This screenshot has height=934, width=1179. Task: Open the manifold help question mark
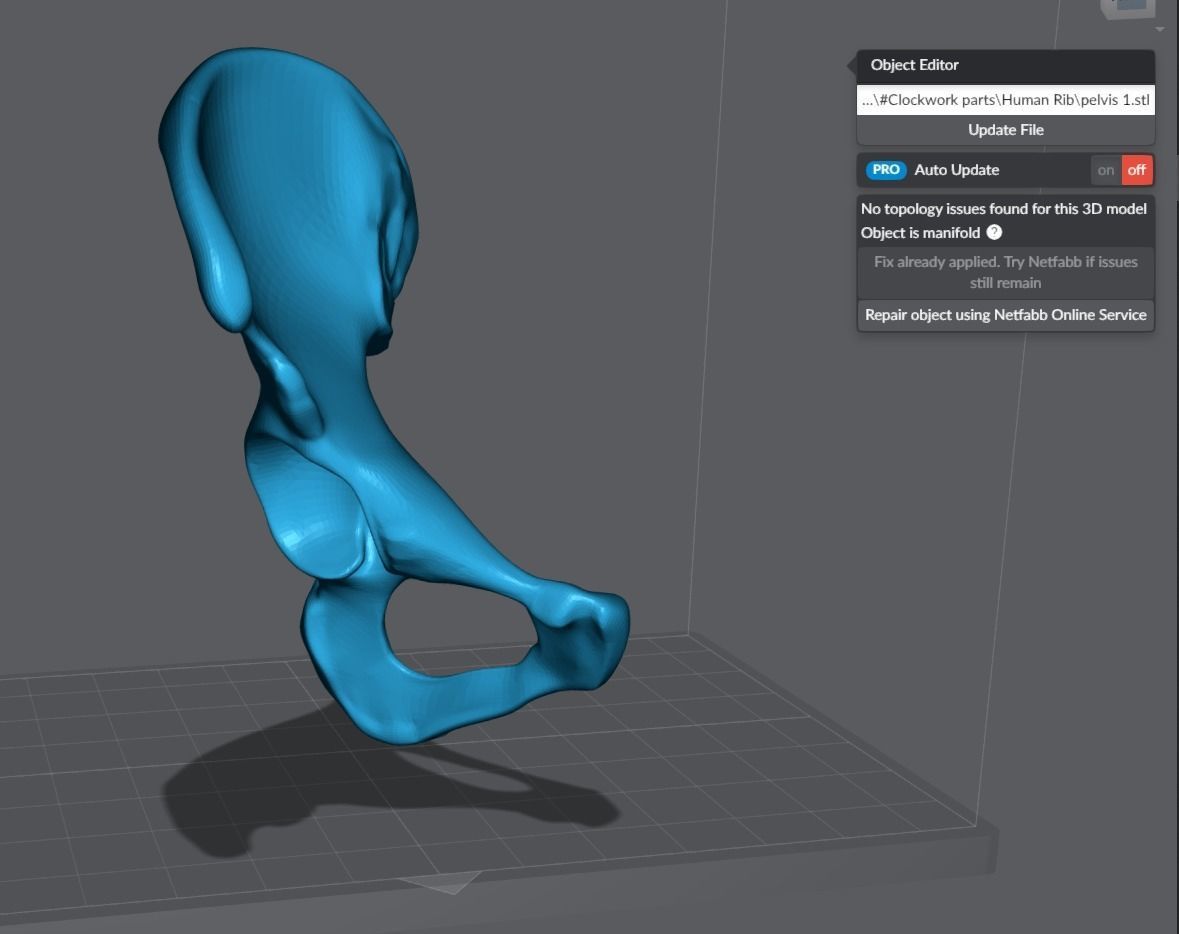click(994, 232)
